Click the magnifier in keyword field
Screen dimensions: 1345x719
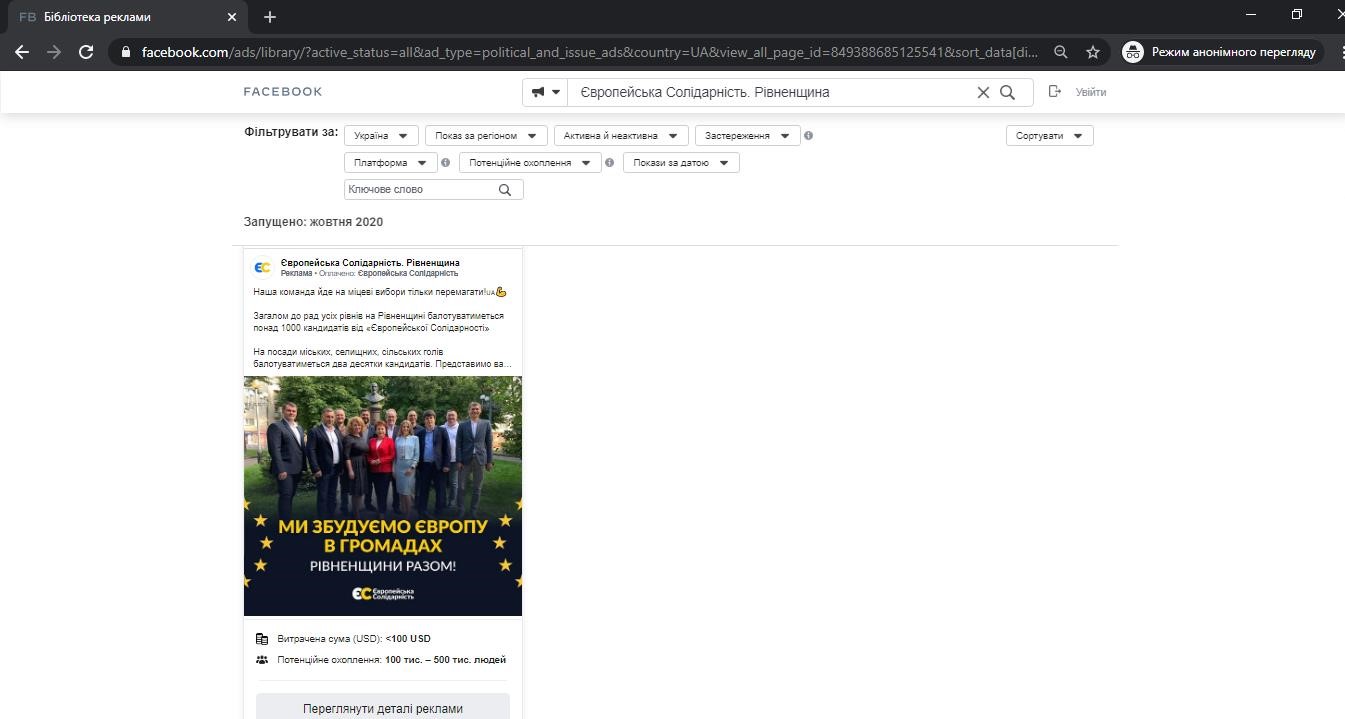pos(505,189)
